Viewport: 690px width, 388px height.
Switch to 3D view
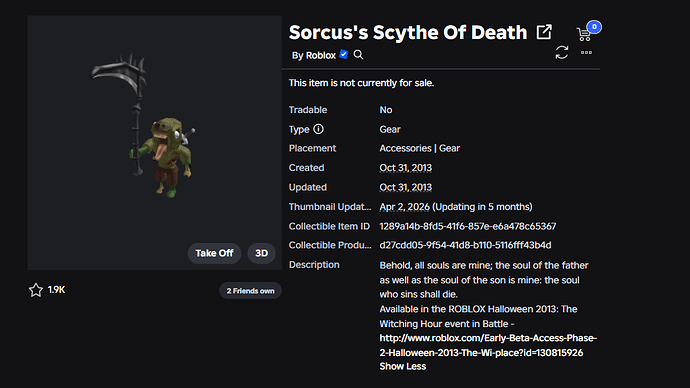coord(261,253)
